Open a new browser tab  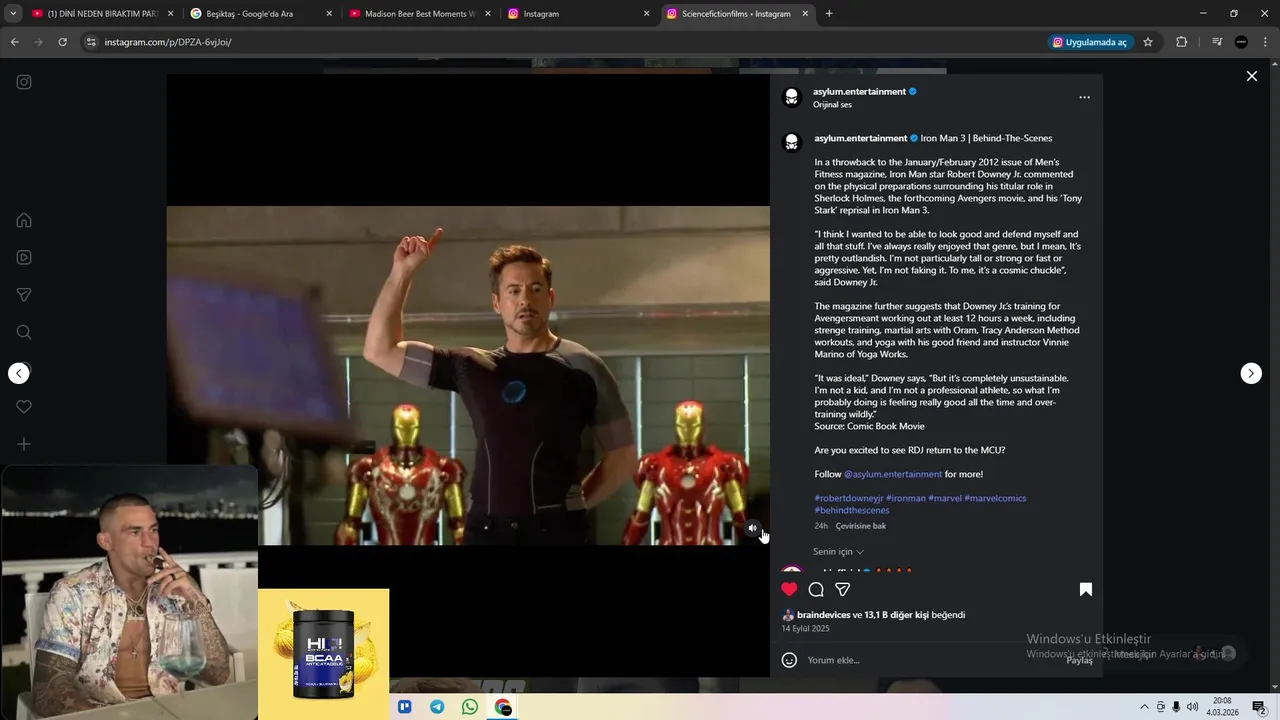pos(829,14)
